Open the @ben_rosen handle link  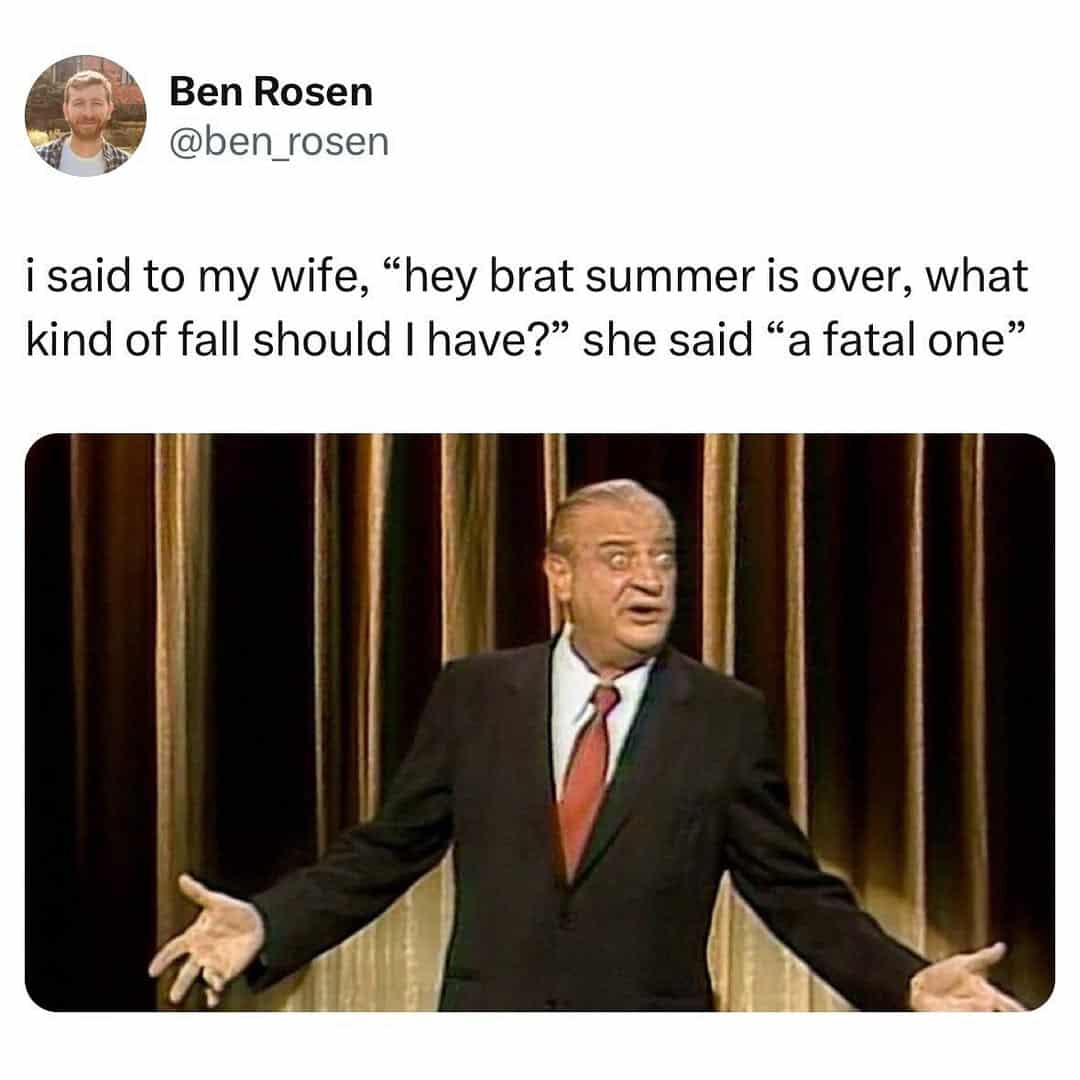279,142
